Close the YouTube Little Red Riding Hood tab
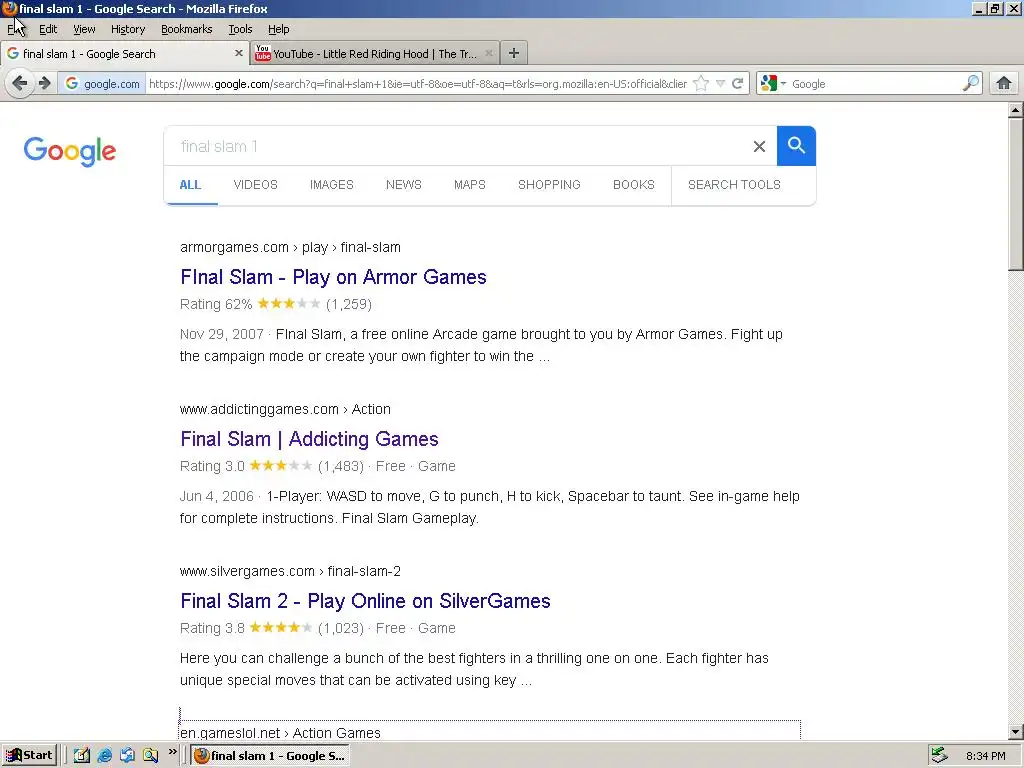This screenshot has width=1024, height=768. [x=488, y=54]
